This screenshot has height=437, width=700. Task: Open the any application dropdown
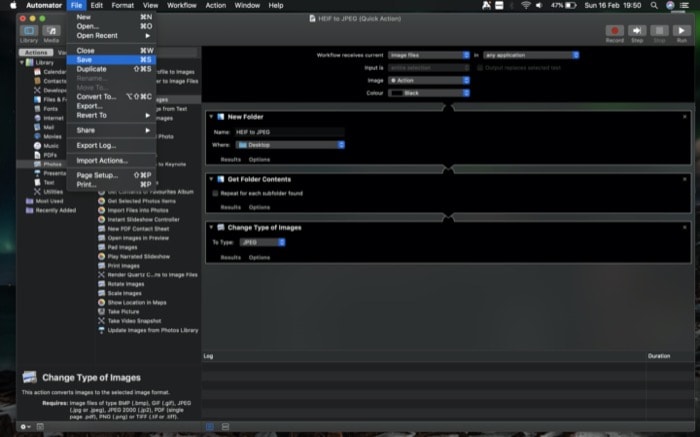(x=531, y=55)
